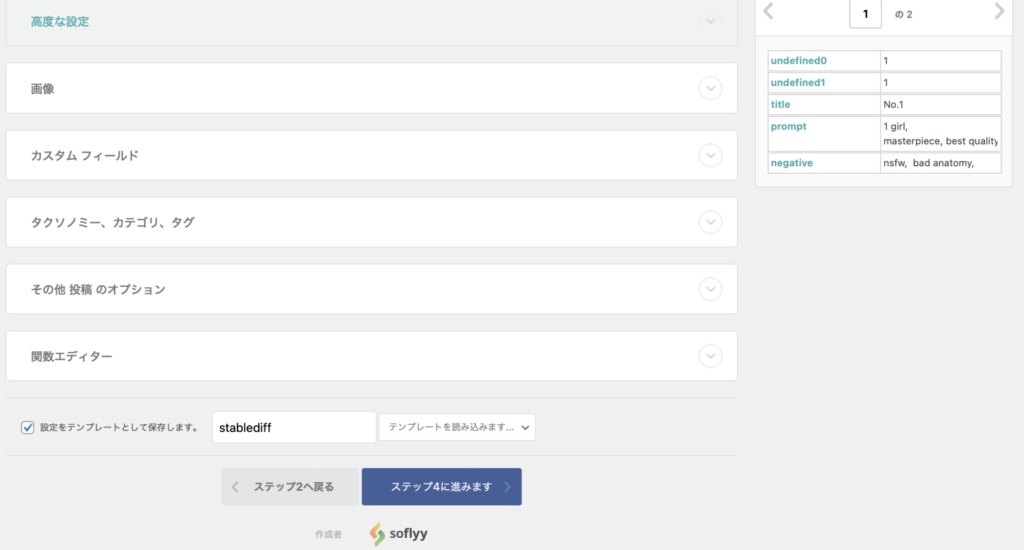Toggle 設定をテンプレートとして保存します checkbox
Screen dimensions: 1024x550
click(x=28, y=428)
